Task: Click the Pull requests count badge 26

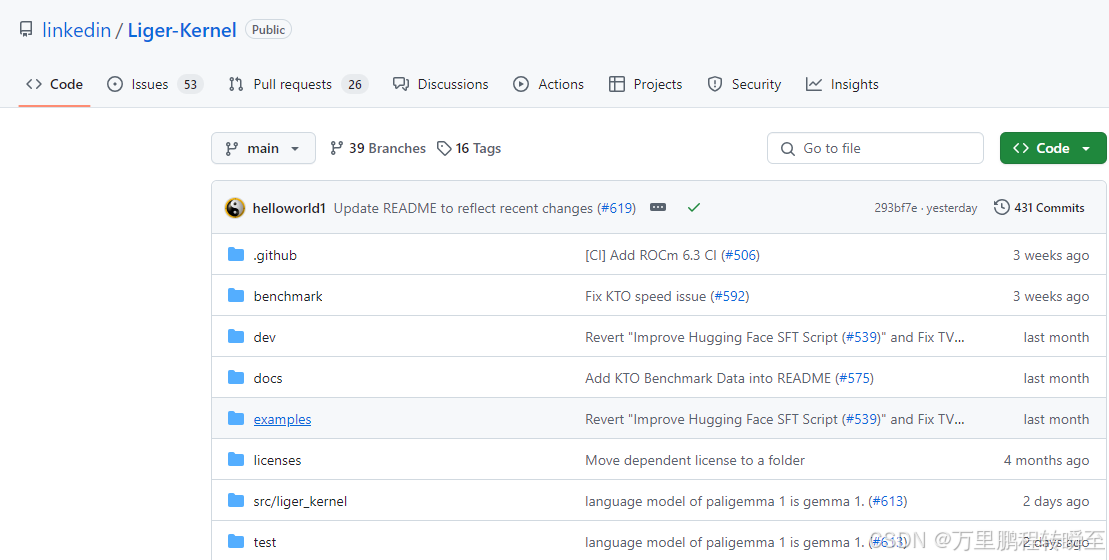Action: 355,84
